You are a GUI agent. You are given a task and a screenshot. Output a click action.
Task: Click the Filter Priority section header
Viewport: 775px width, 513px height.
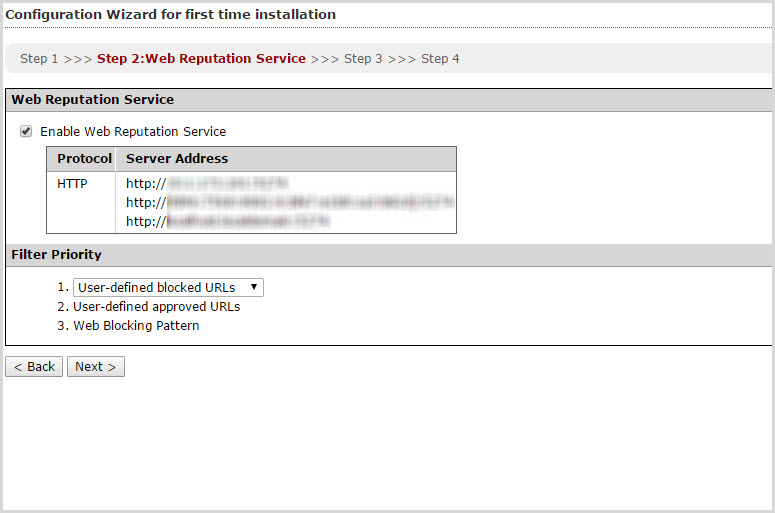(56, 255)
